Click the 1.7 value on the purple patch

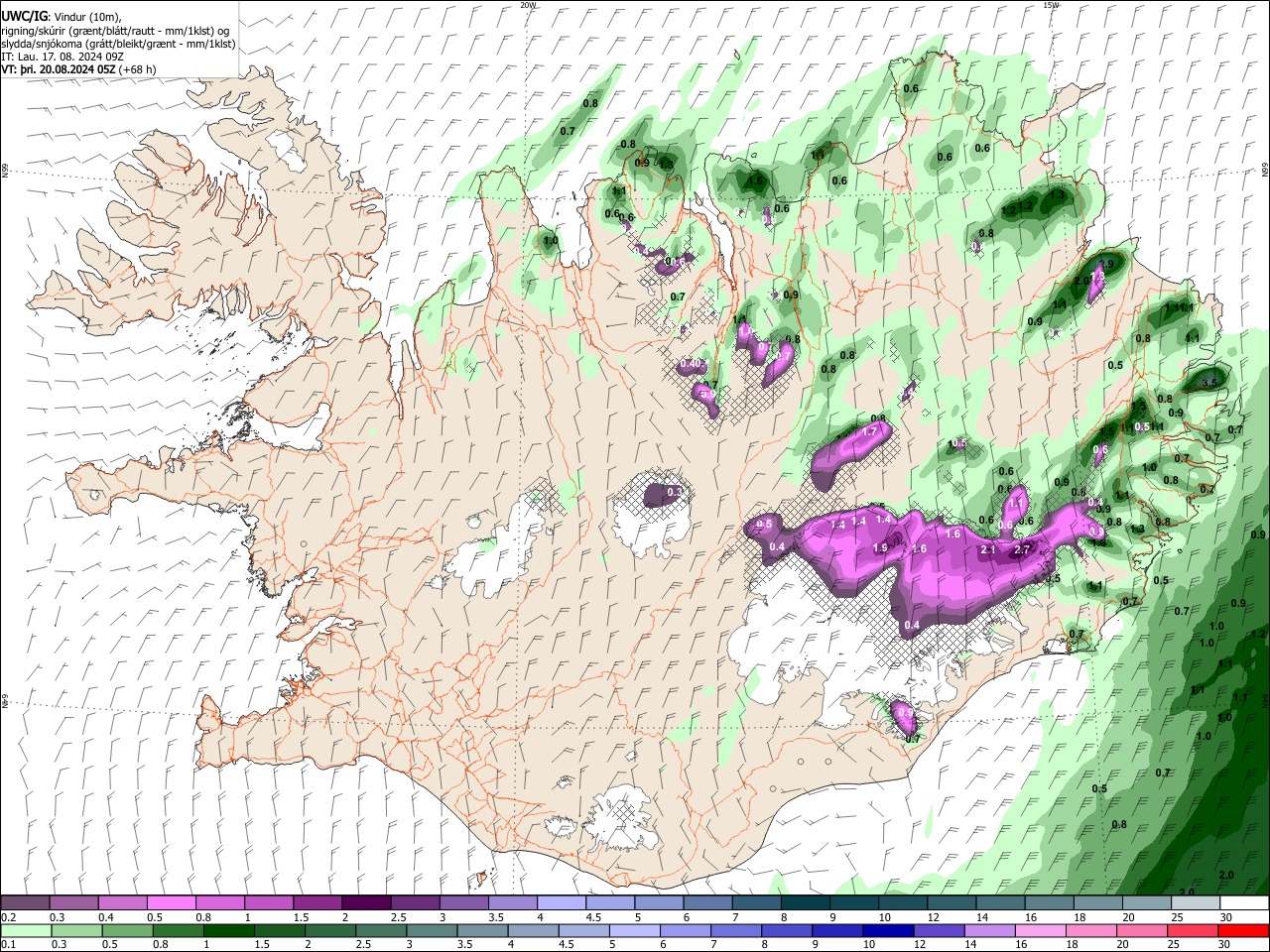[870, 431]
